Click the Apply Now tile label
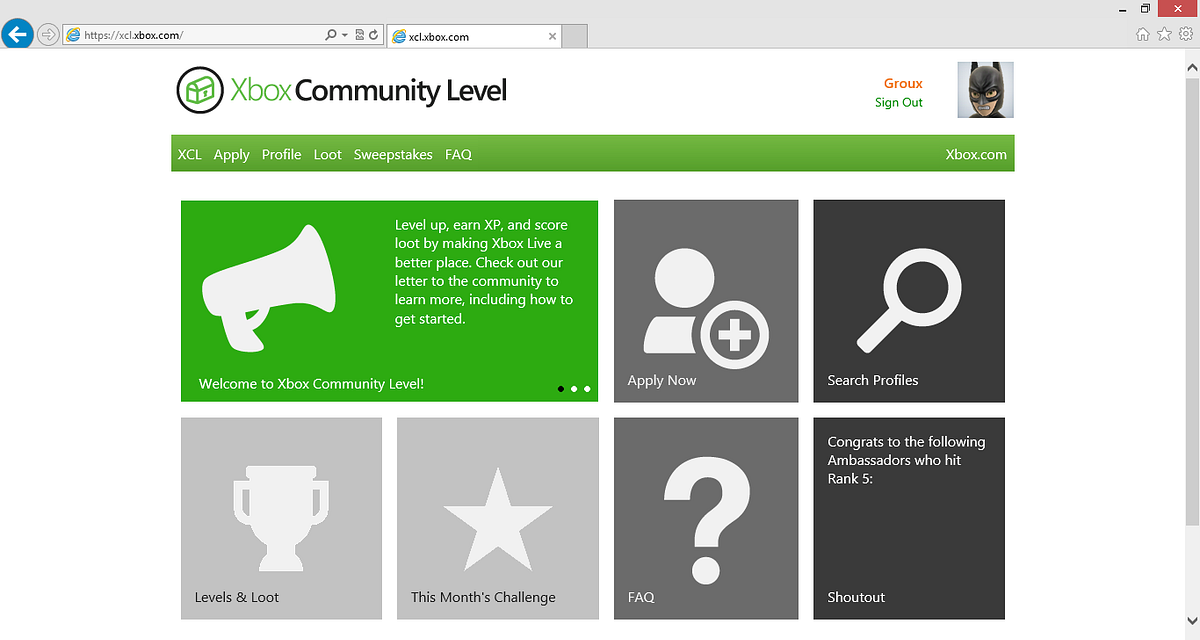 (x=661, y=380)
